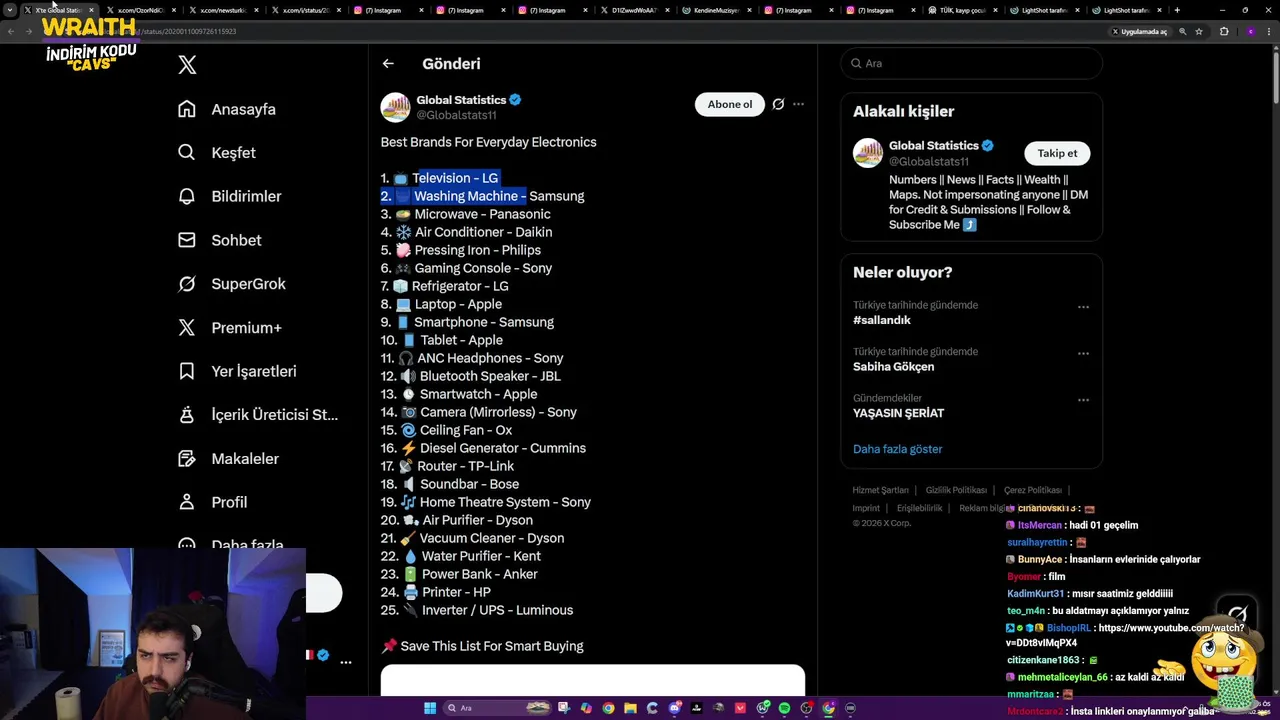The image size is (1280, 720).
Task: Click text "Gaming Console – Sony"
Action: click(483, 268)
